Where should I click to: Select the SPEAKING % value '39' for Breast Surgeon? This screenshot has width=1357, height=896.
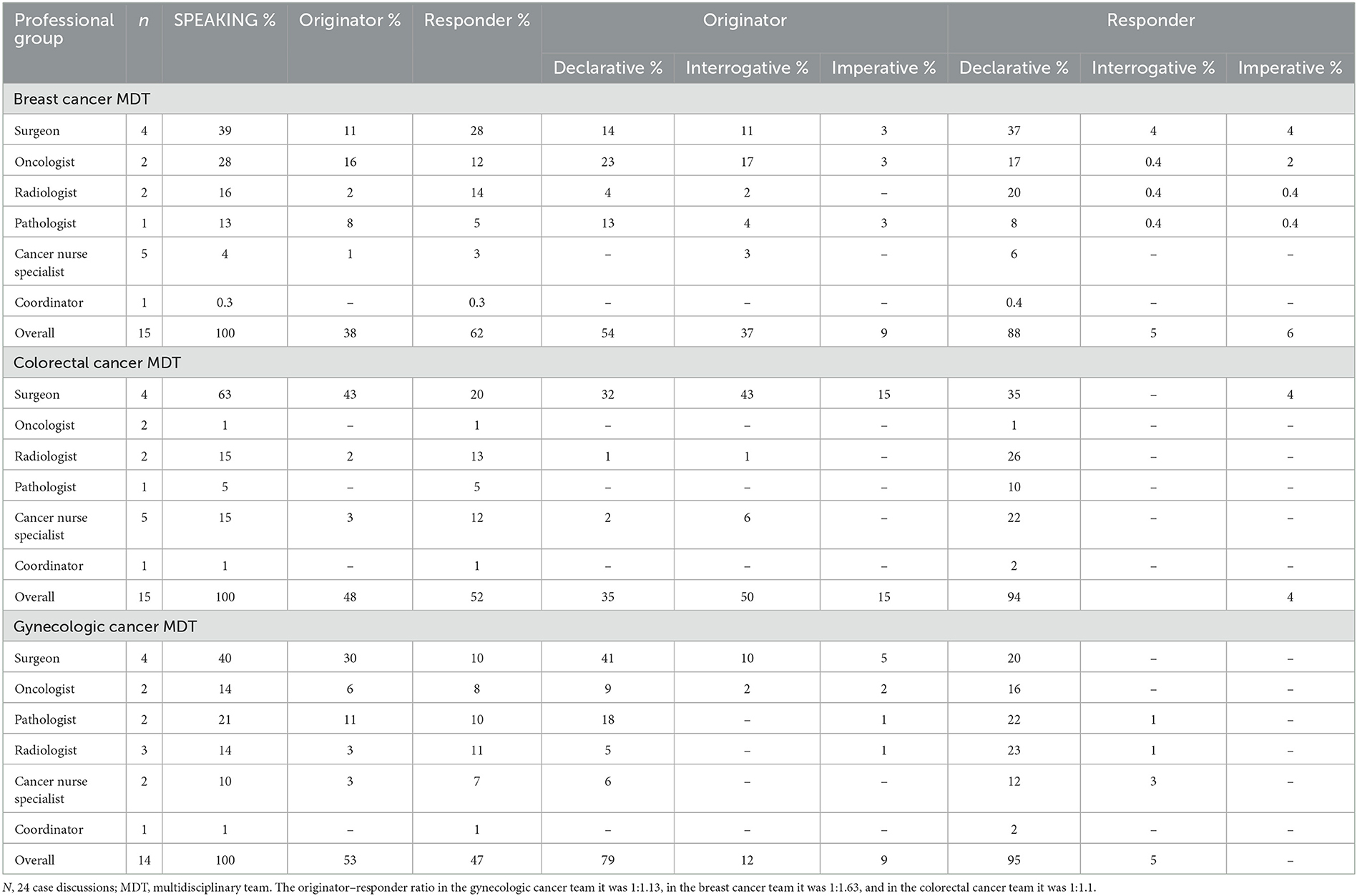[x=225, y=131]
